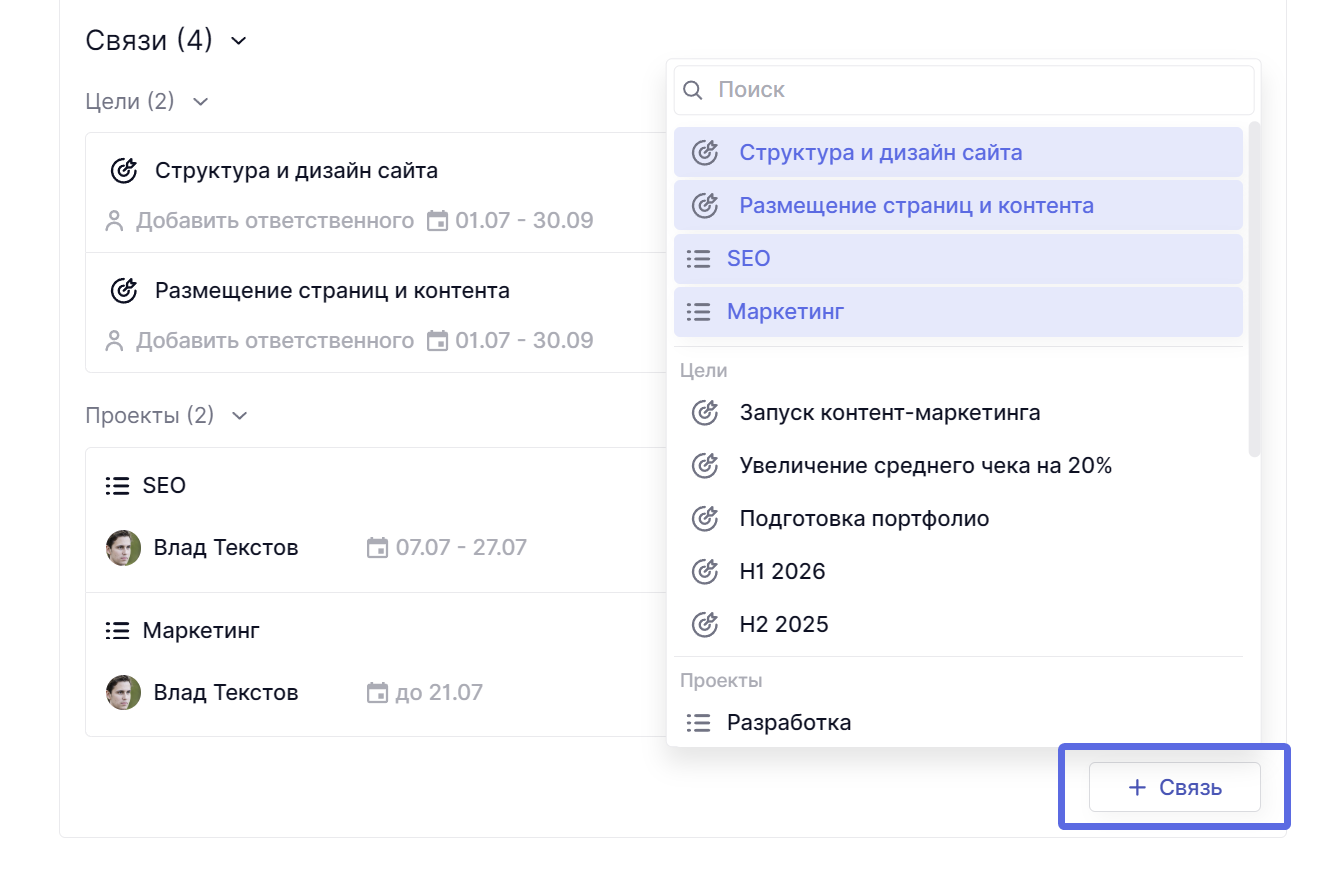Click Добавить ответственного under Структура и дизайн сайта
Image resolution: width=1342 pixels, height=869 pixels.
click(274, 221)
